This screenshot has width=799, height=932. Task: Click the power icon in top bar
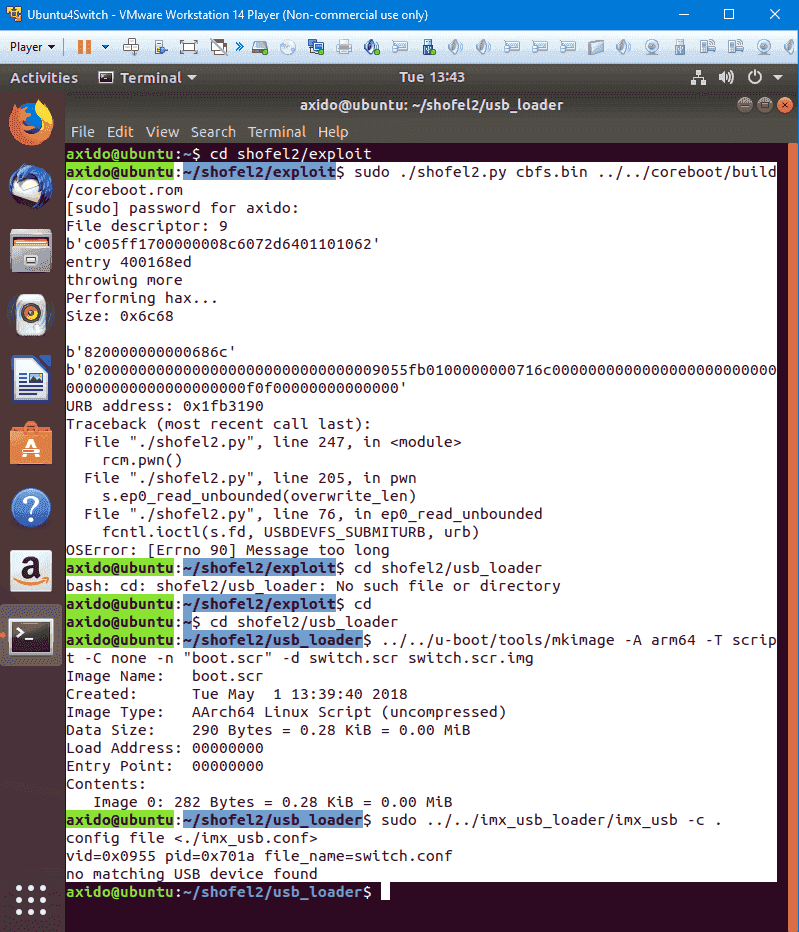(x=754, y=77)
